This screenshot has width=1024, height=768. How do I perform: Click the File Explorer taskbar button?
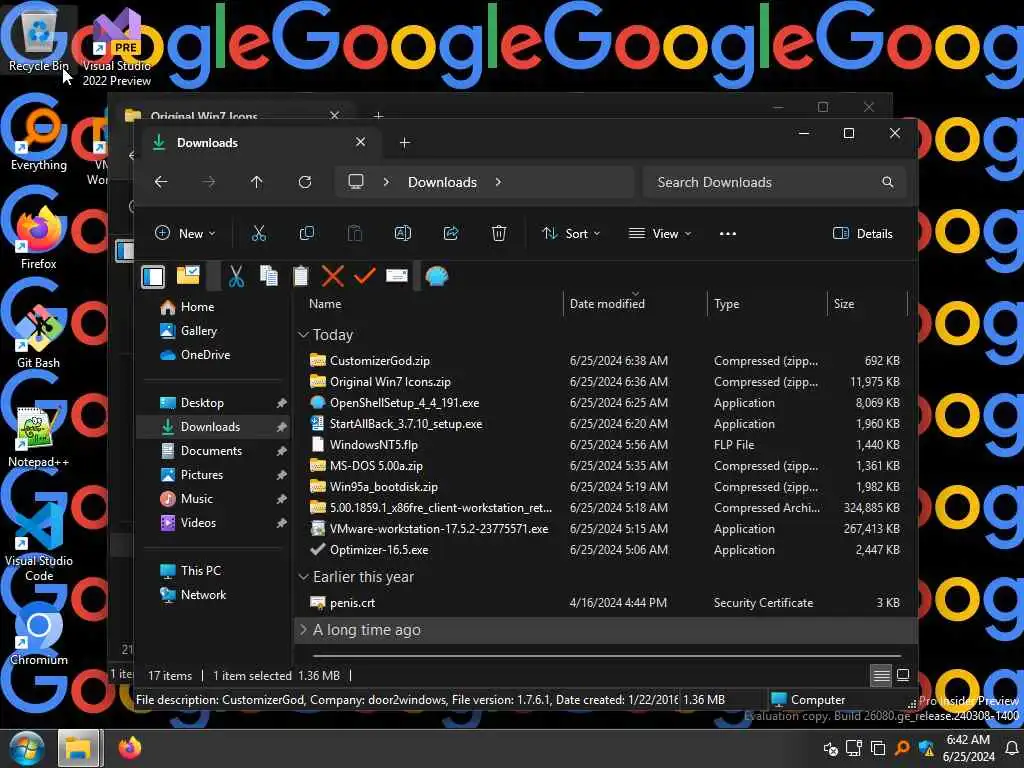[79, 748]
